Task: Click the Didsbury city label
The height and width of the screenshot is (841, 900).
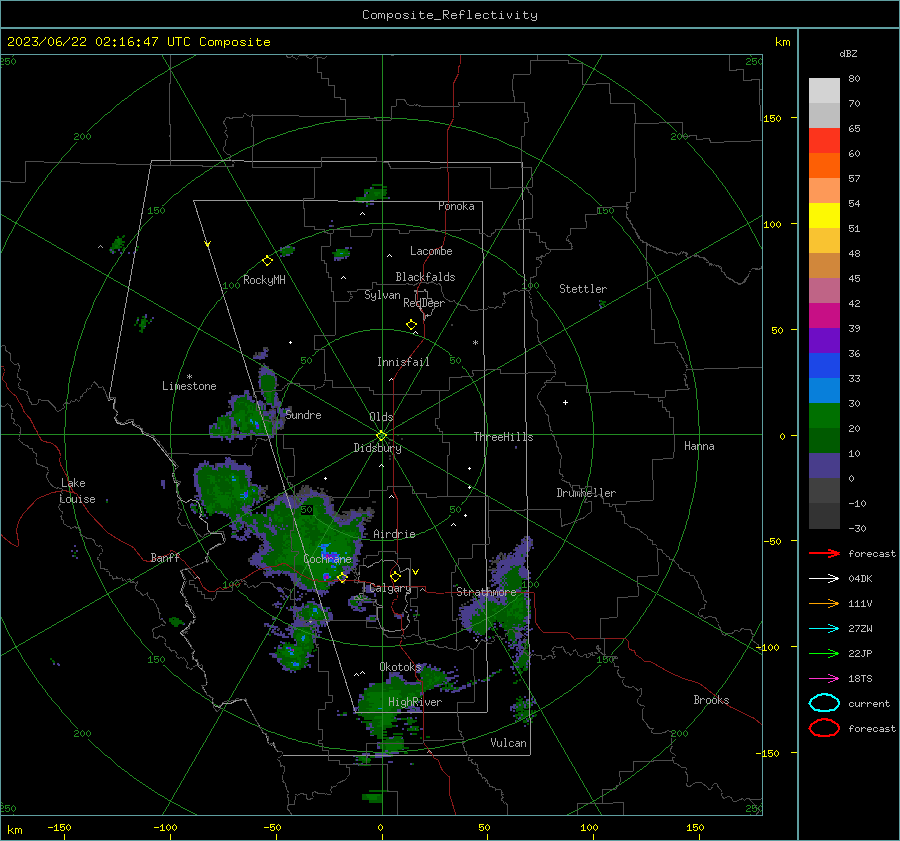Action: click(377, 448)
